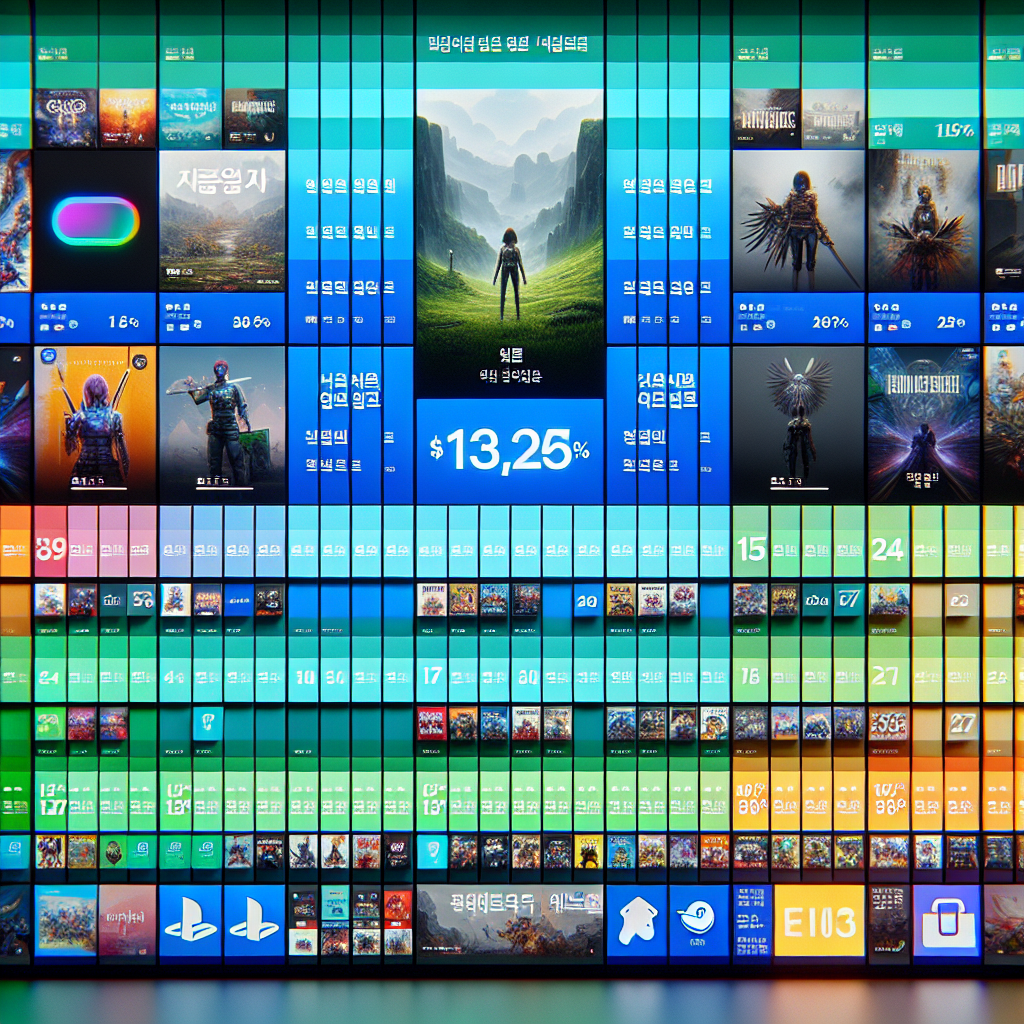Select the white round swirl icon tile

click(x=699, y=920)
